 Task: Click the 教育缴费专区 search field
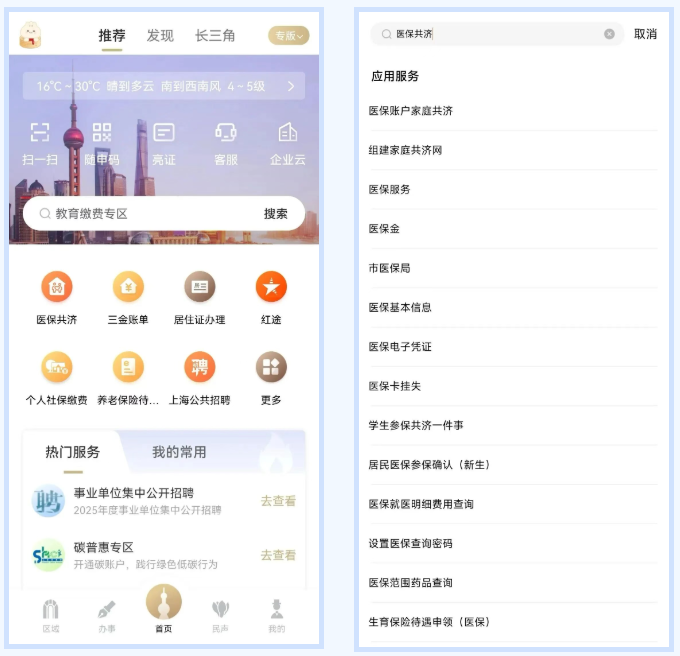tap(140, 213)
